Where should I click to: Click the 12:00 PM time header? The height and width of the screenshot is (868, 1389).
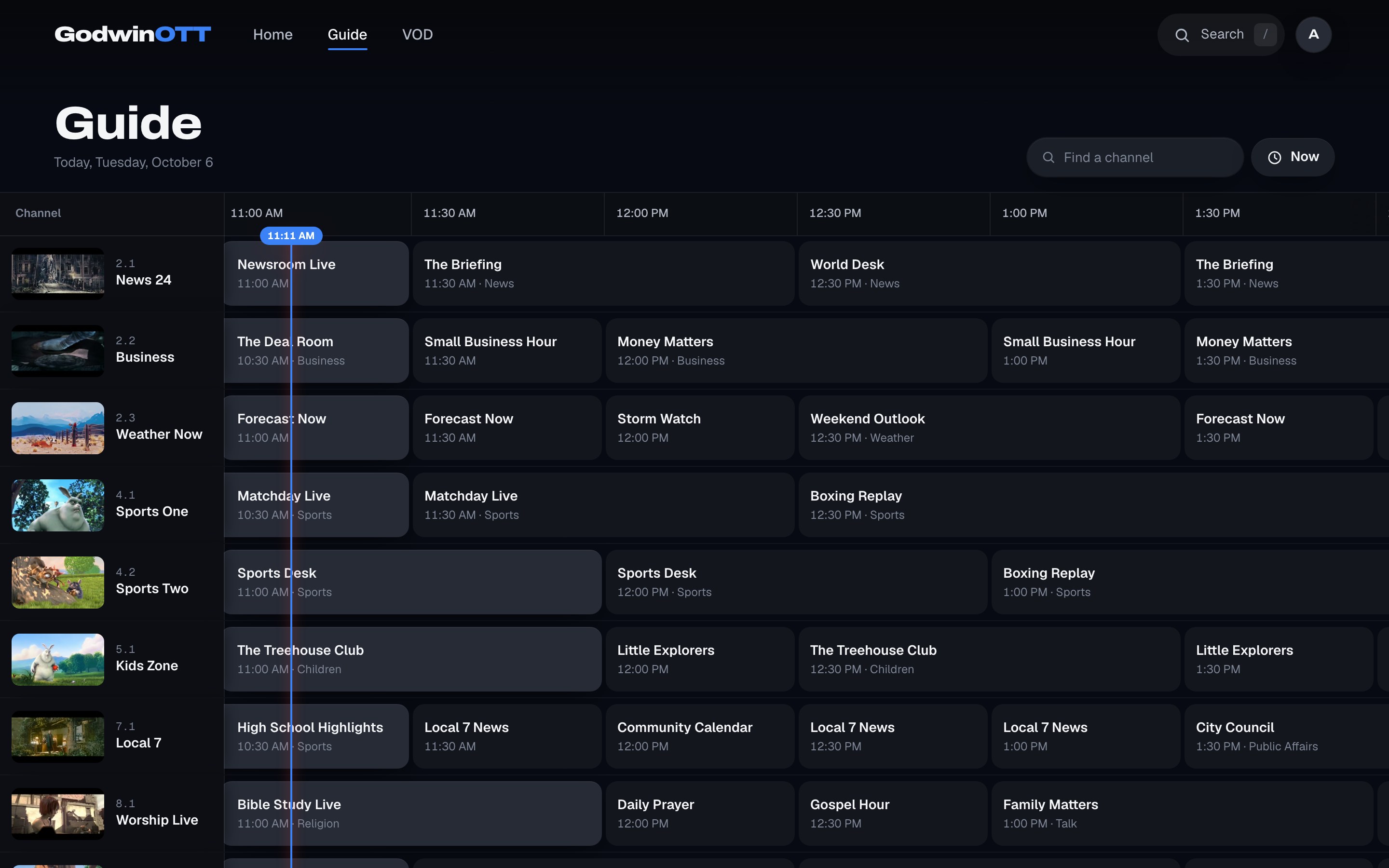pyautogui.click(x=642, y=213)
